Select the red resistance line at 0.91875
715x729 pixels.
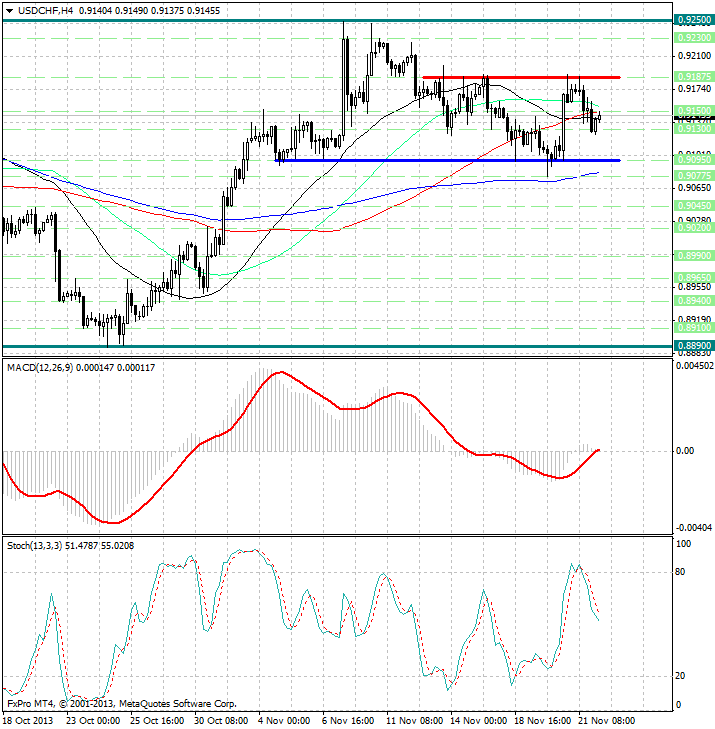click(x=521, y=77)
